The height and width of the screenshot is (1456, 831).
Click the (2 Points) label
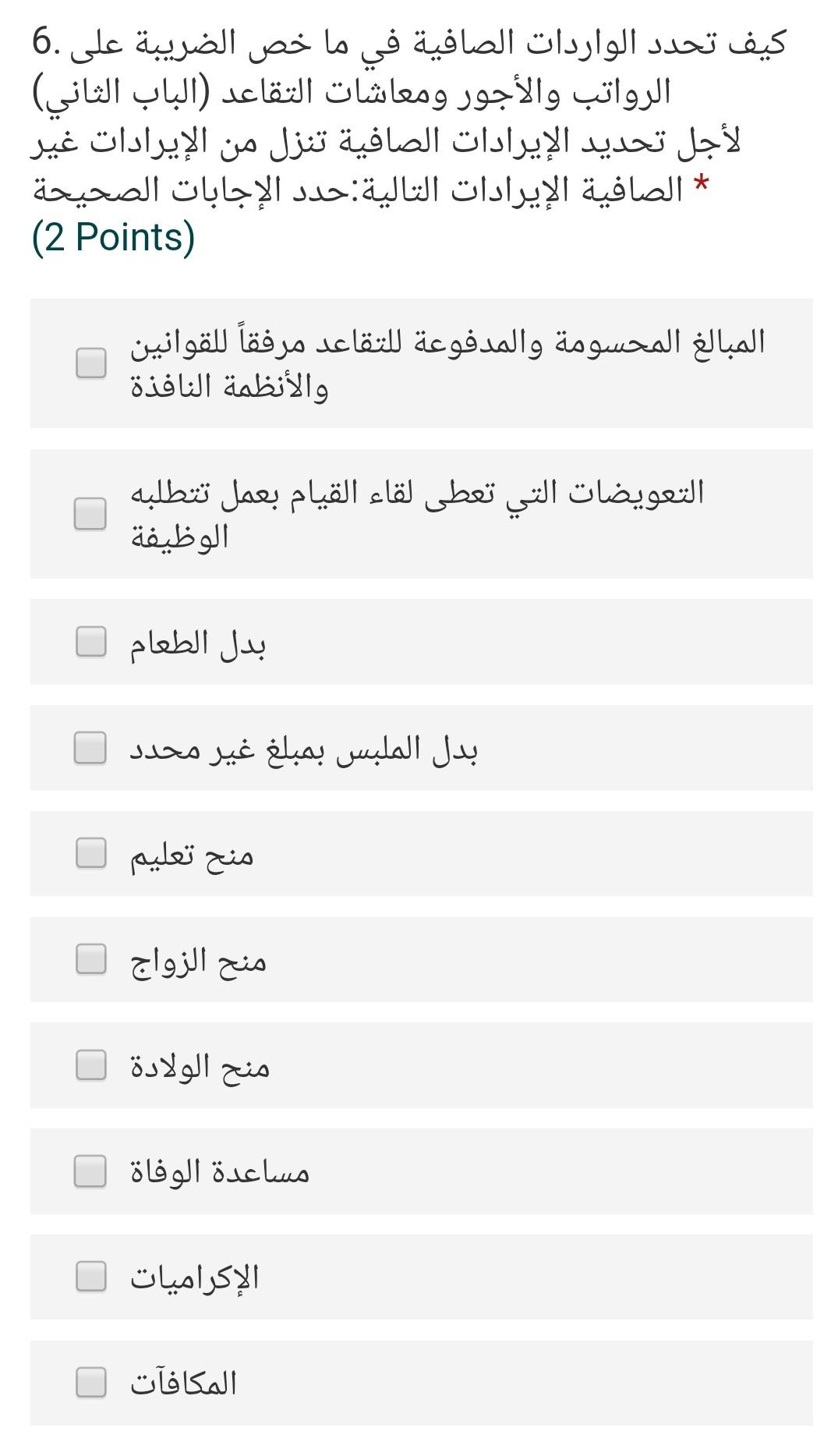114,239
